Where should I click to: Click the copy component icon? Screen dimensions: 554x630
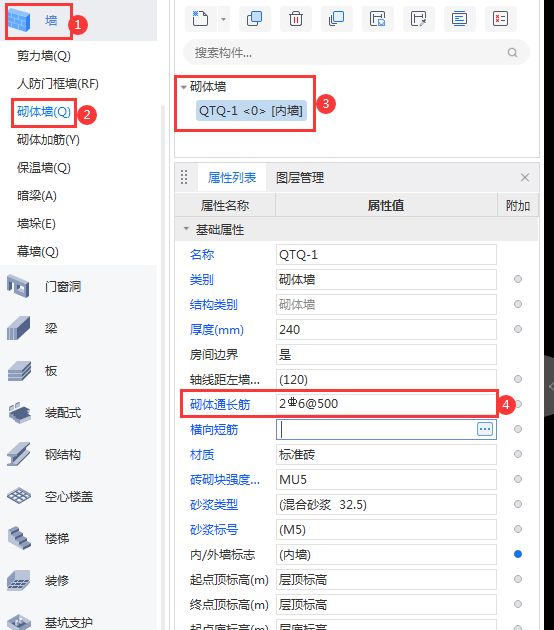pyautogui.click(x=254, y=18)
